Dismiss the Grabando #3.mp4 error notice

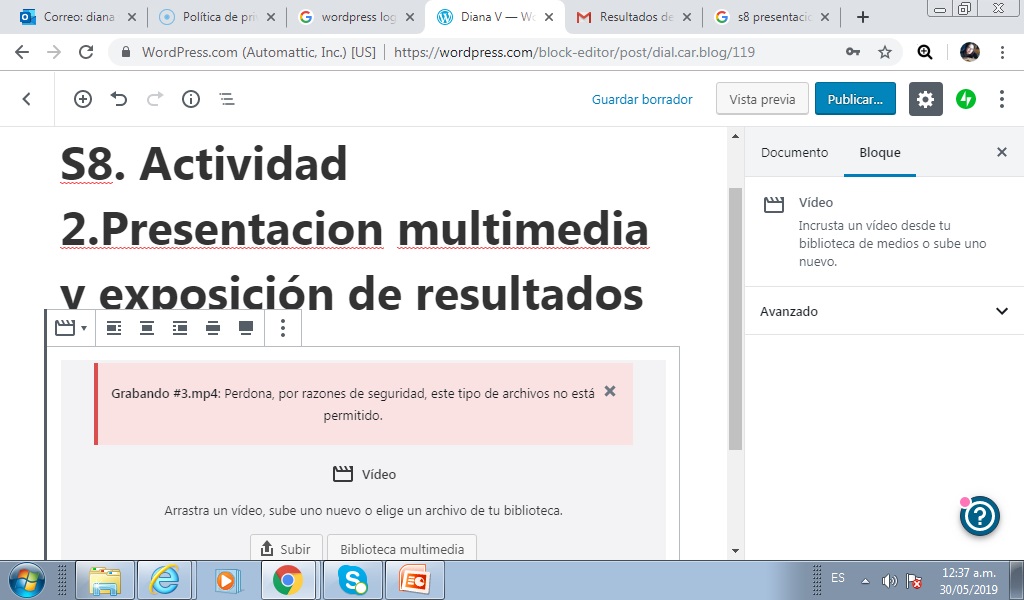pyautogui.click(x=610, y=391)
